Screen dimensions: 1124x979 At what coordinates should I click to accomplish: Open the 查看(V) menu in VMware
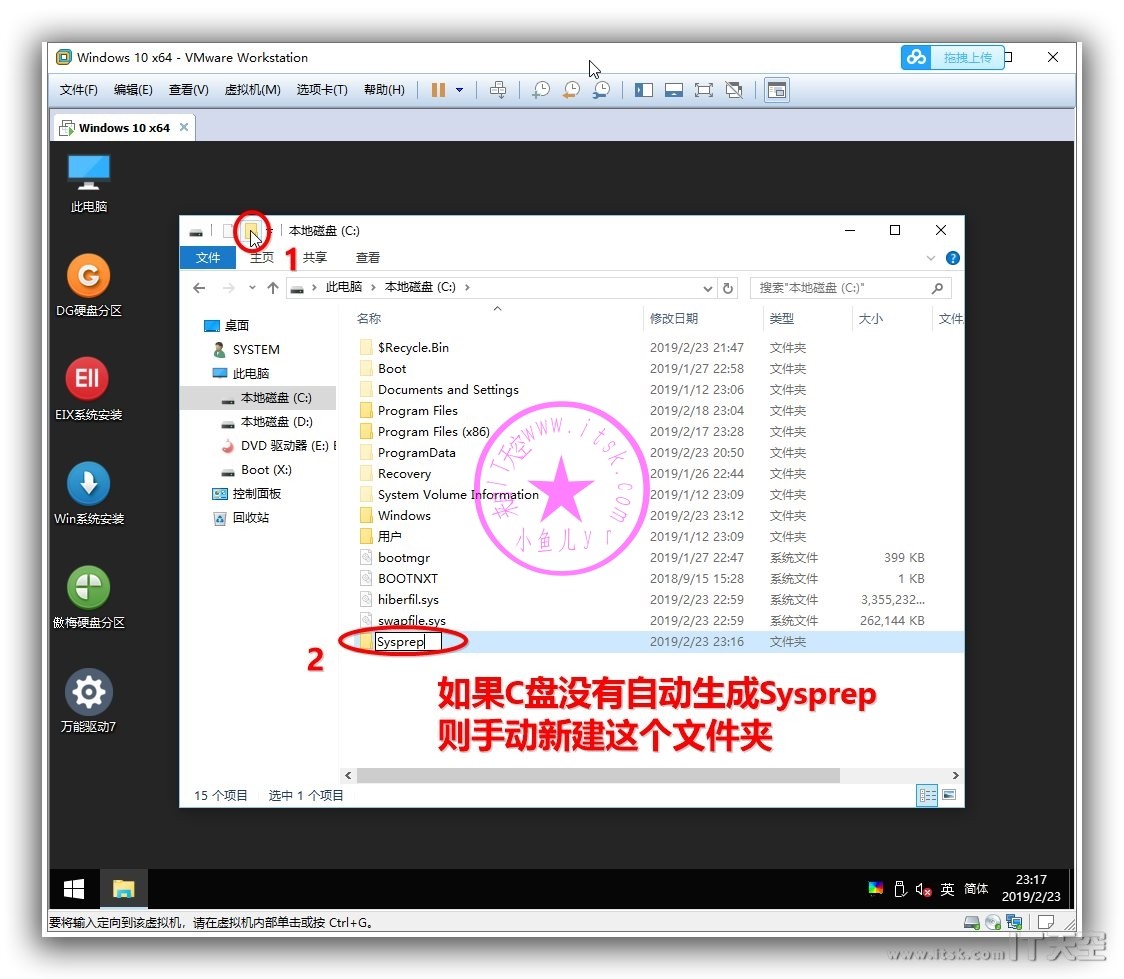tap(189, 90)
